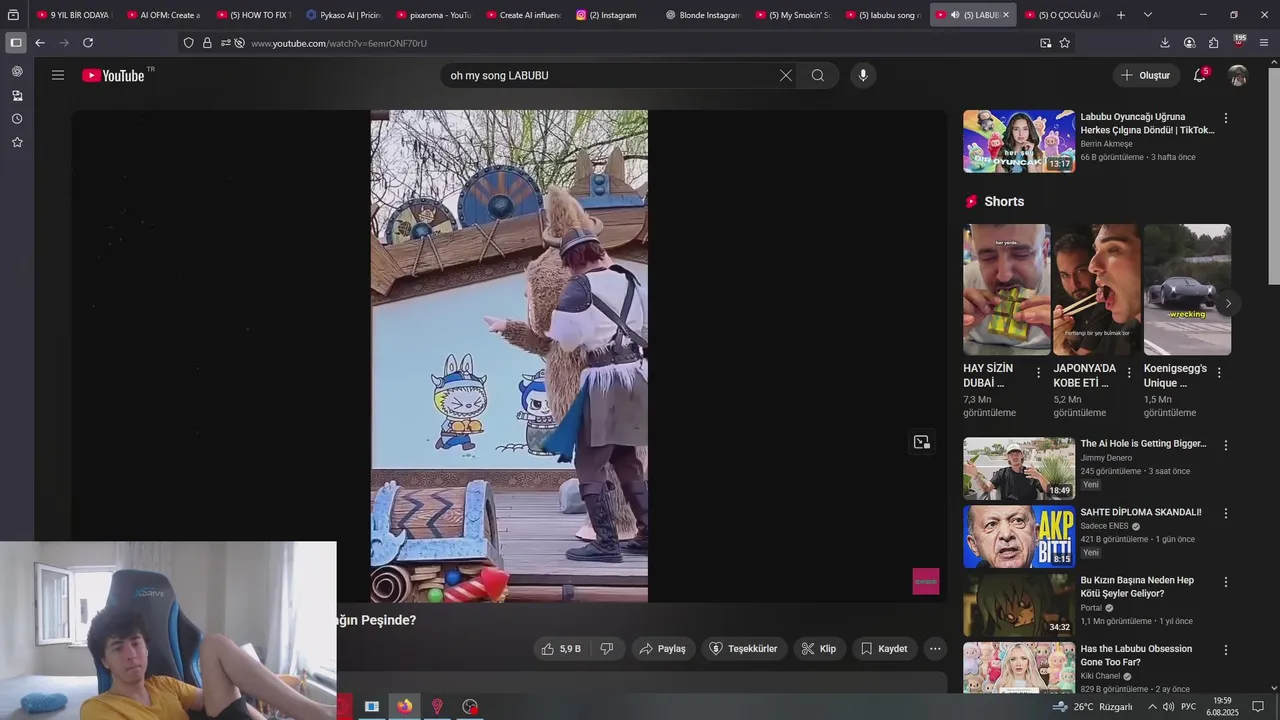This screenshot has width=1280, height=720.
Task: Open the account avatar menu
Action: click(1238, 75)
